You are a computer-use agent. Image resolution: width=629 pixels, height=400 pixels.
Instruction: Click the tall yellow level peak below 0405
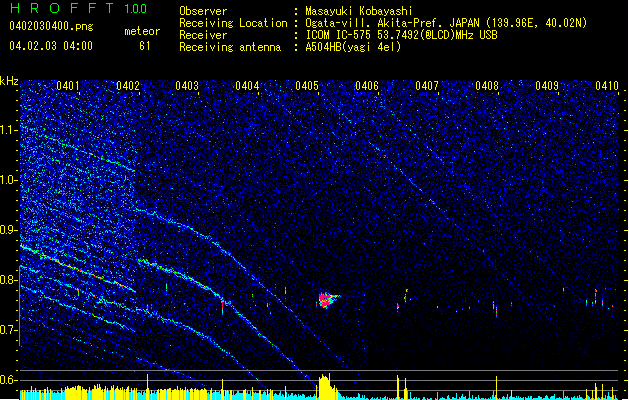click(x=326, y=386)
